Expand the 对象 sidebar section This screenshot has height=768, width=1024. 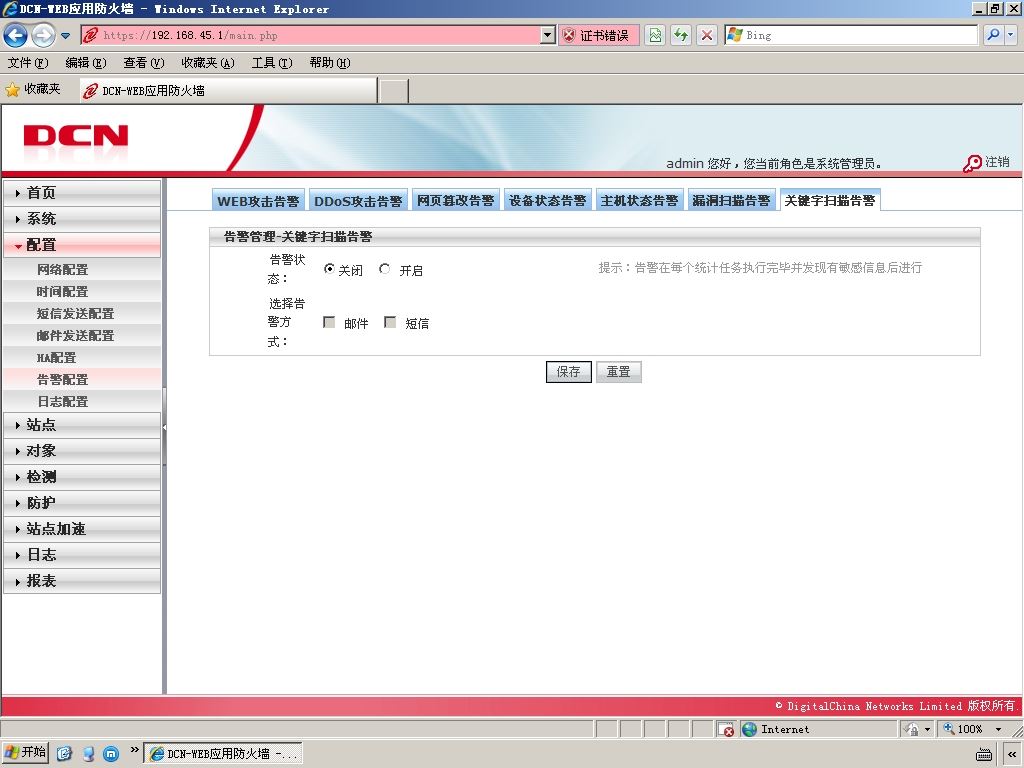[x=82, y=451]
